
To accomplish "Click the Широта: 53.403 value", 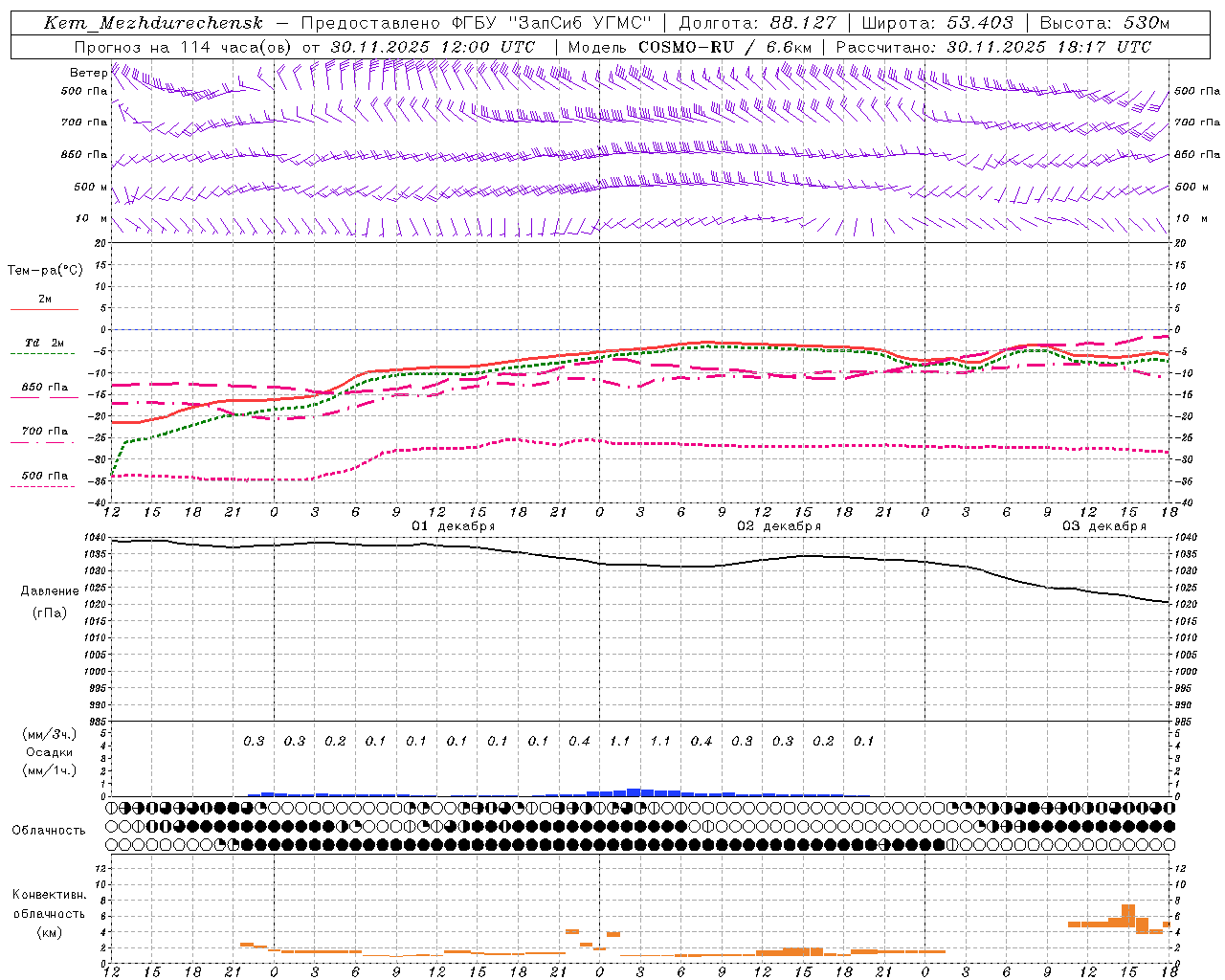I will [x=937, y=23].
